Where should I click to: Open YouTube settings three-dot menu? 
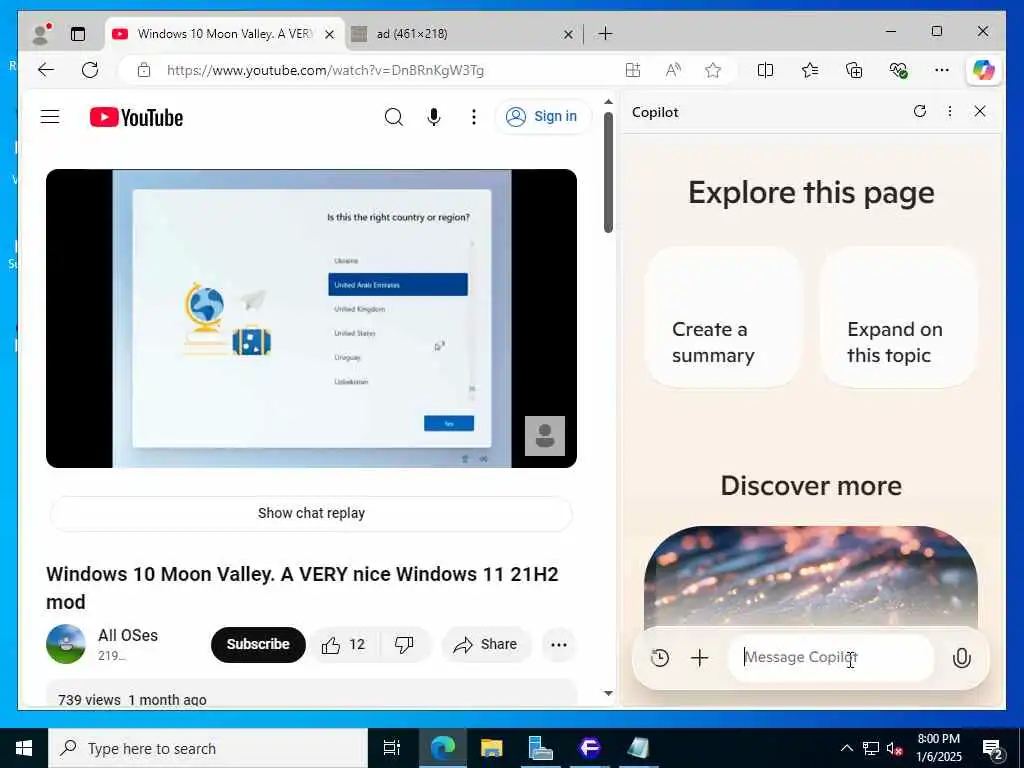[x=473, y=117]
